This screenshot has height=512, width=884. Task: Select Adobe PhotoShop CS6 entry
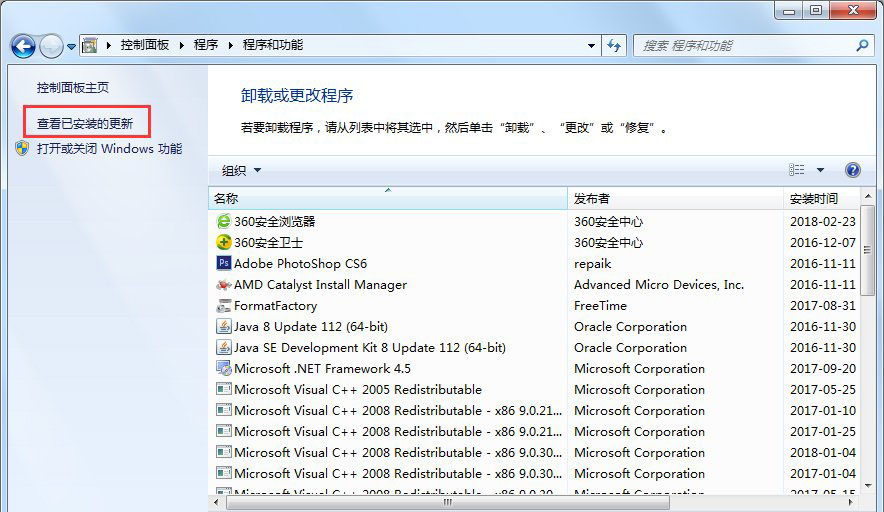tap(300, 263)
